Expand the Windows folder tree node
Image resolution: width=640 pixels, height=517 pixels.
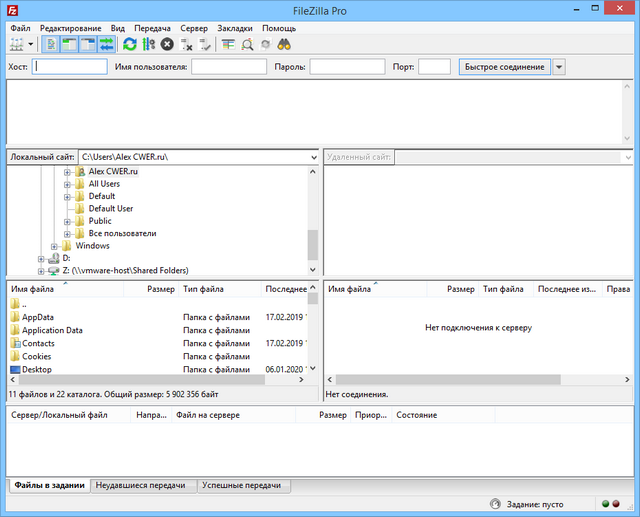55,246
